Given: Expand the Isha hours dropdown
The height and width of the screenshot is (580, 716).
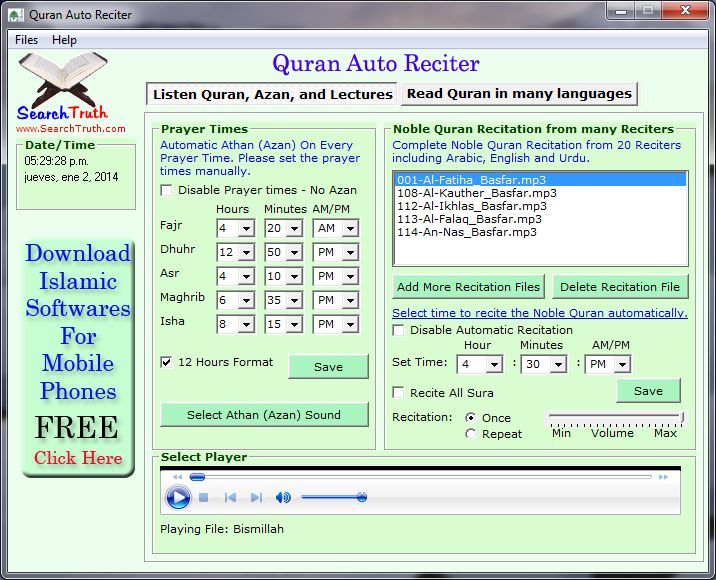Looking at the screenshot, I should click(246, 324).
